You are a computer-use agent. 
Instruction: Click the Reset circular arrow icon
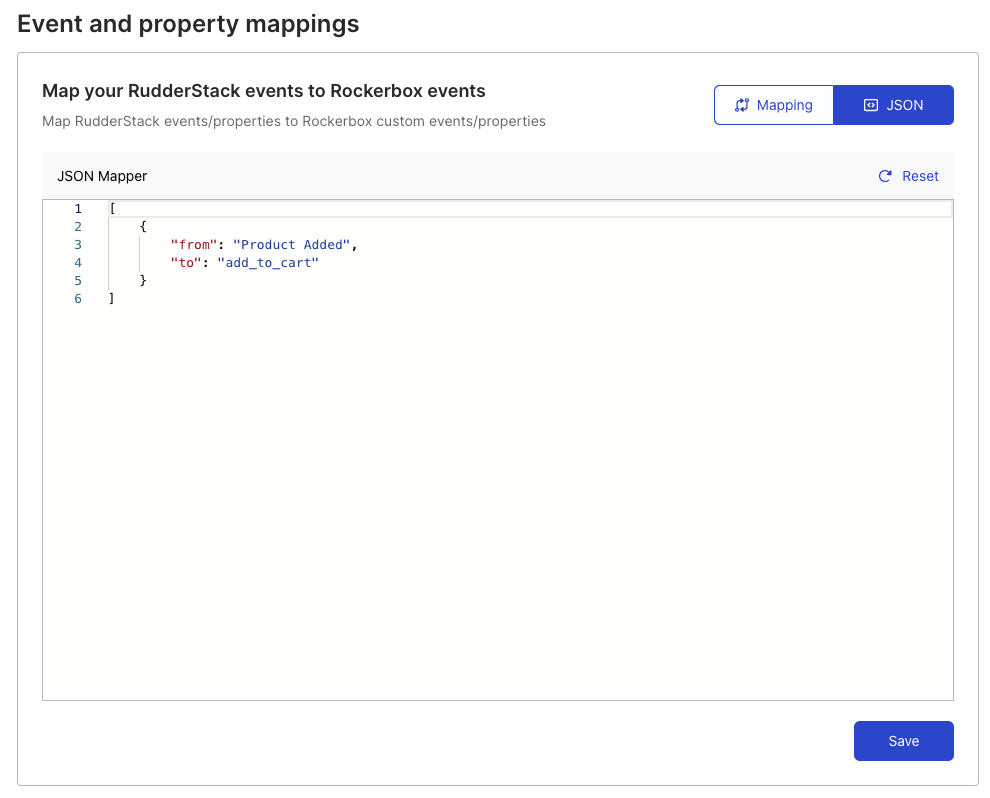[x=885, y=176]
